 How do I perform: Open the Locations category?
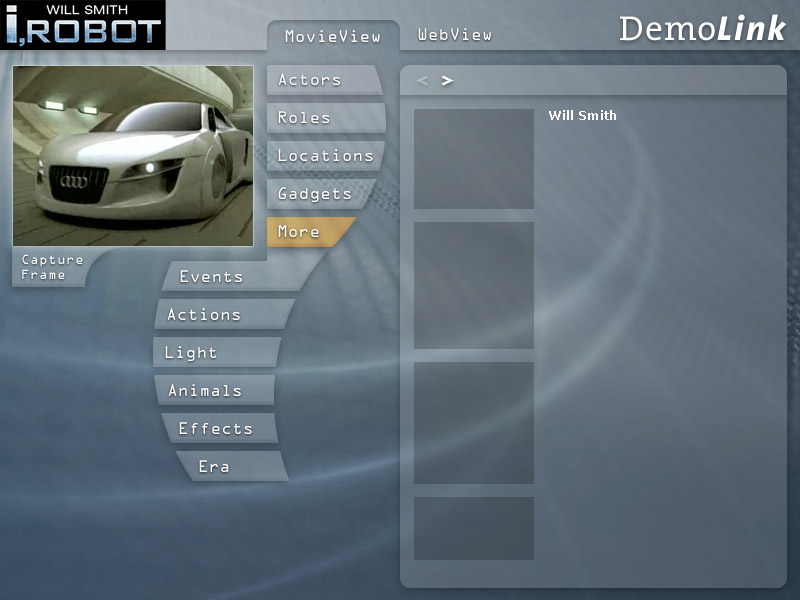pos(325,156)
